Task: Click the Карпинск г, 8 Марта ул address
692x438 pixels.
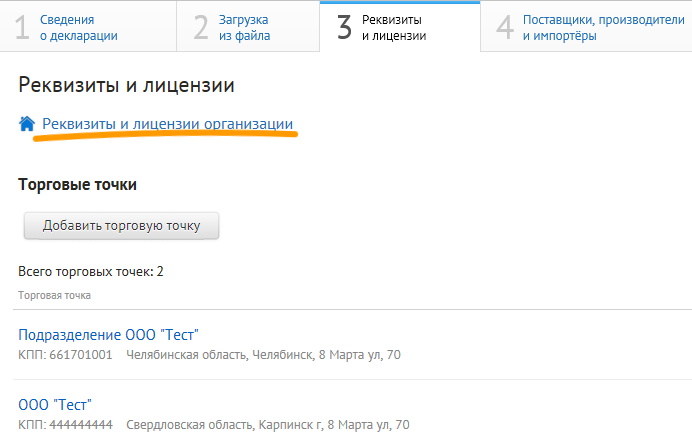Action: [x=267, y=425]
